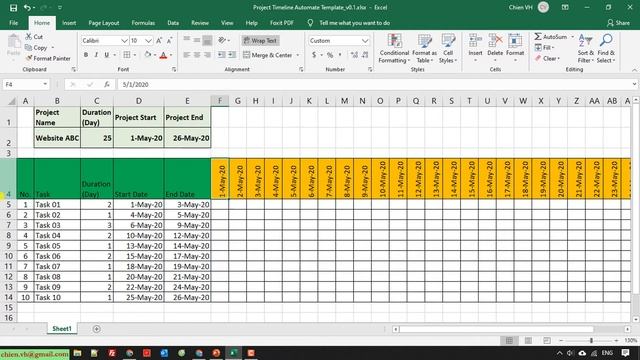
Task: Open Format as Table gallery
Action: [x=424, y=49]
